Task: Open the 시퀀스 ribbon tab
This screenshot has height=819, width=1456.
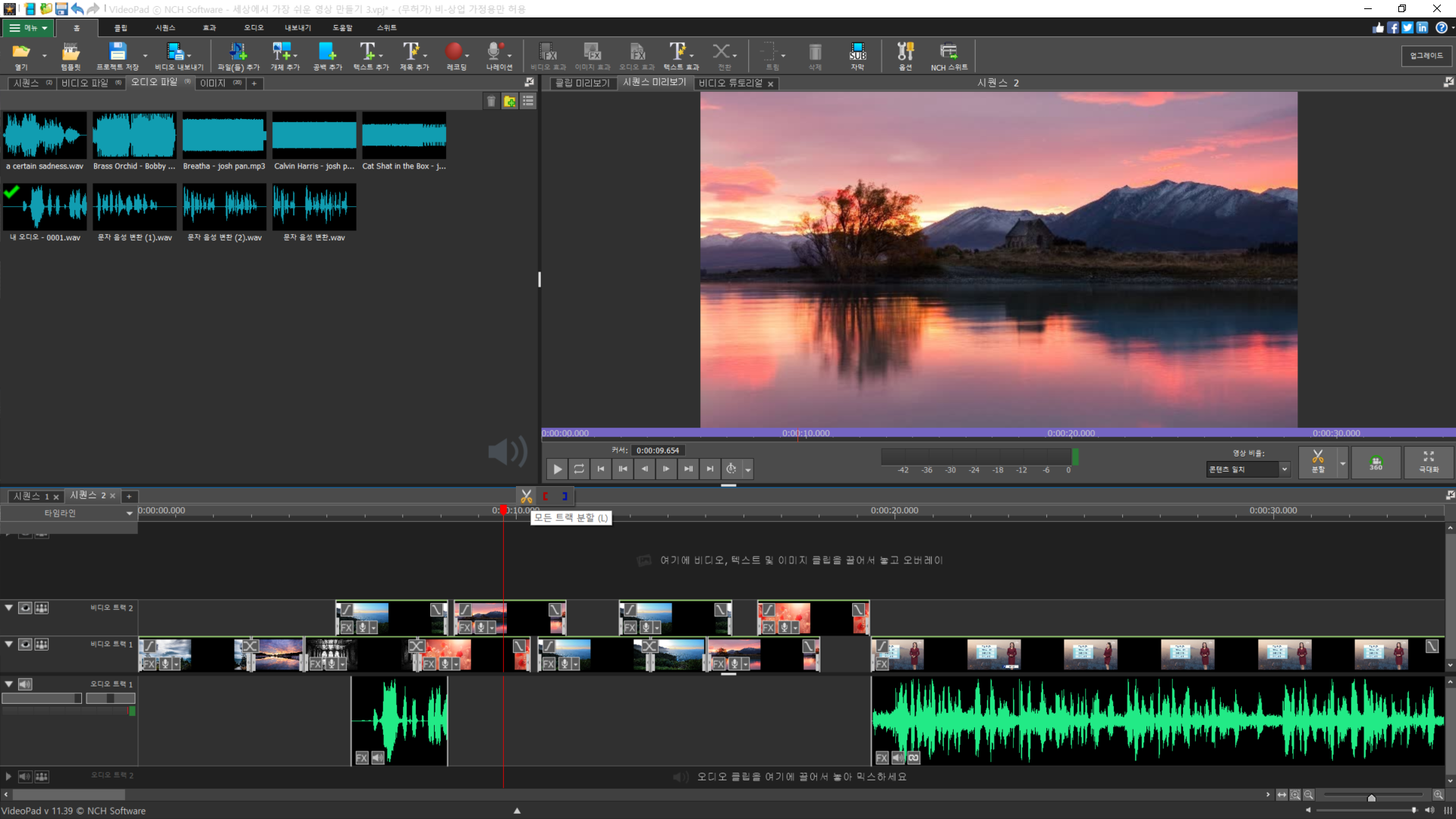Action: point(165,28)
